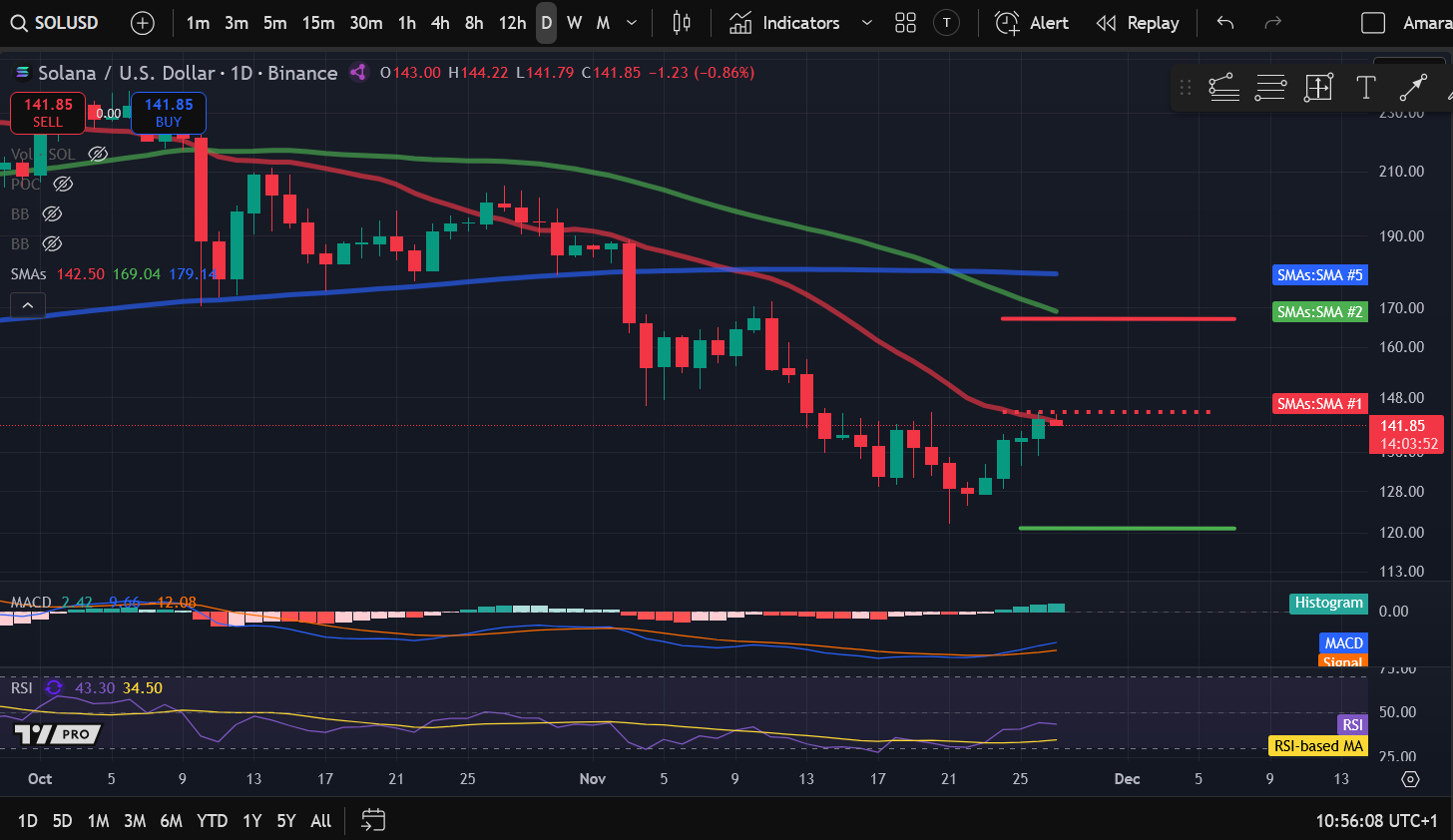Select the 3M date range

pyautogui.click(x=135, y=820)
